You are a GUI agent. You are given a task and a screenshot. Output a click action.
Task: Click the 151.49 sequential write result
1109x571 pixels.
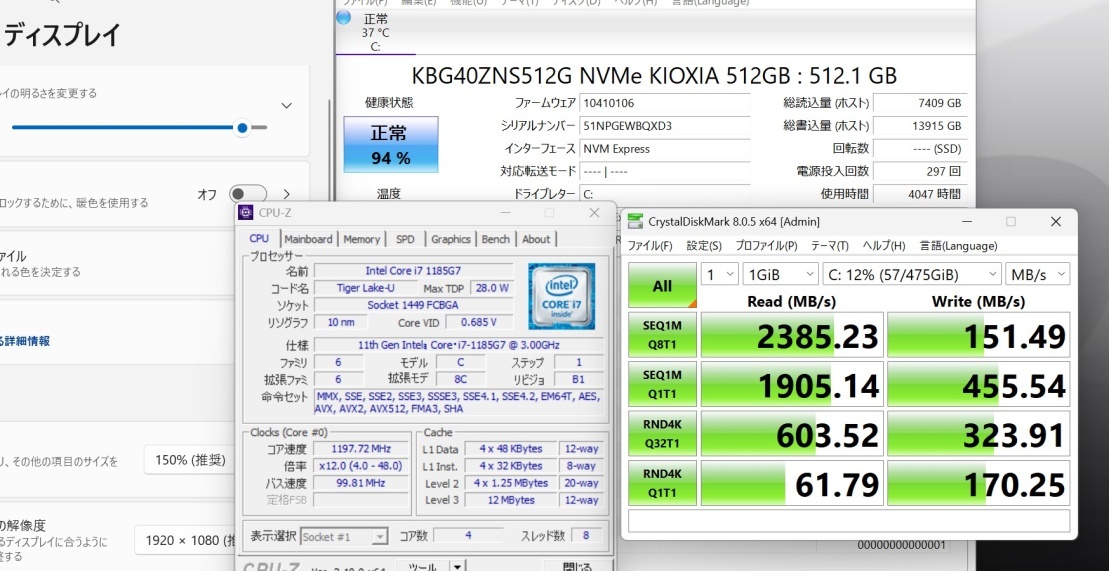pos(979,335)
